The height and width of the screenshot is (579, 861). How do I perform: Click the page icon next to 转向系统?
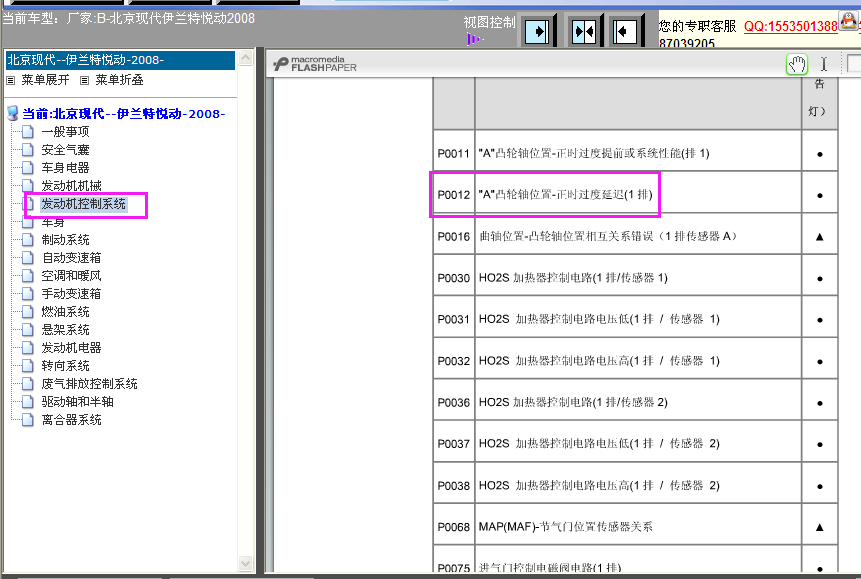[28, 366]
